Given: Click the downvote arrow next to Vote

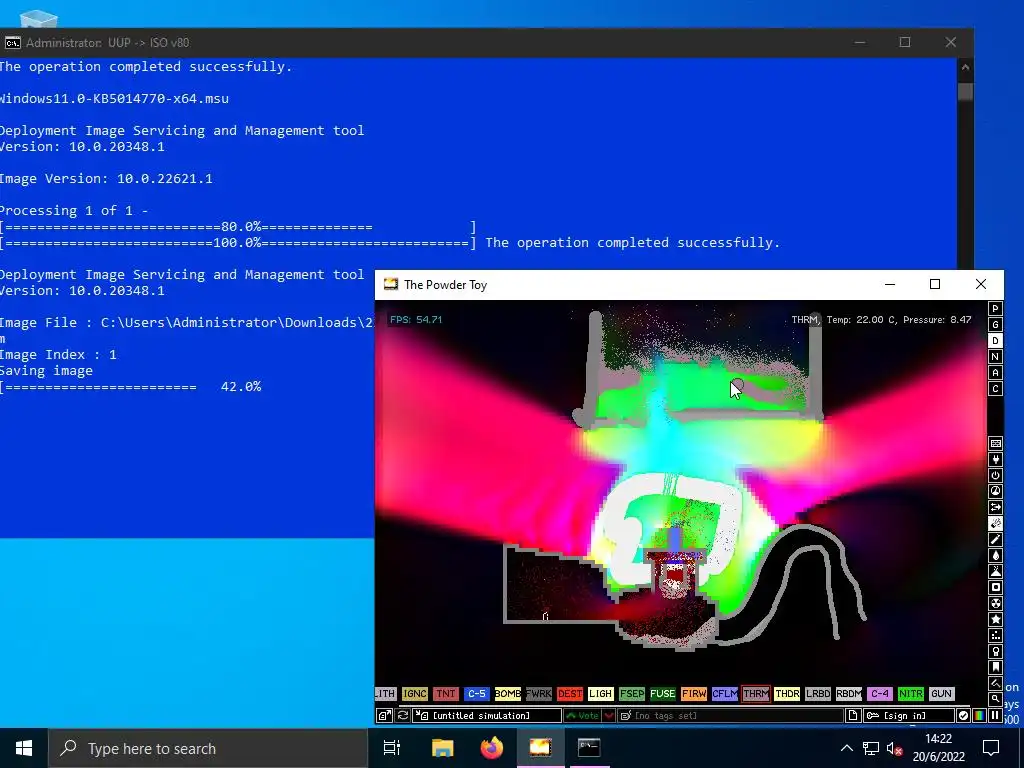Looking at the screenshot, I should pos(609,716).
